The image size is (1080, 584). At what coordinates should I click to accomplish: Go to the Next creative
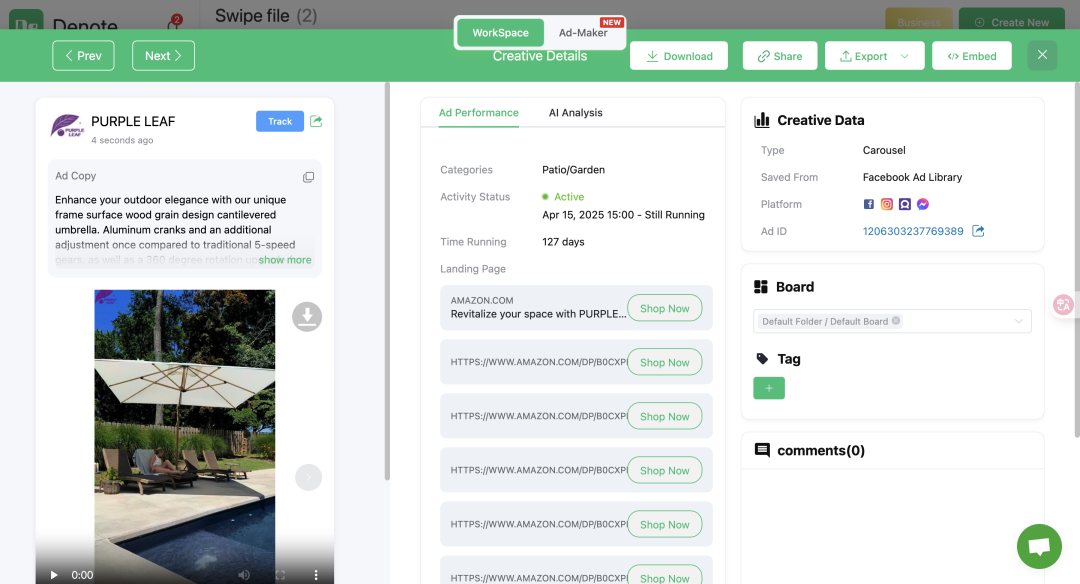[x=163, y=56]
